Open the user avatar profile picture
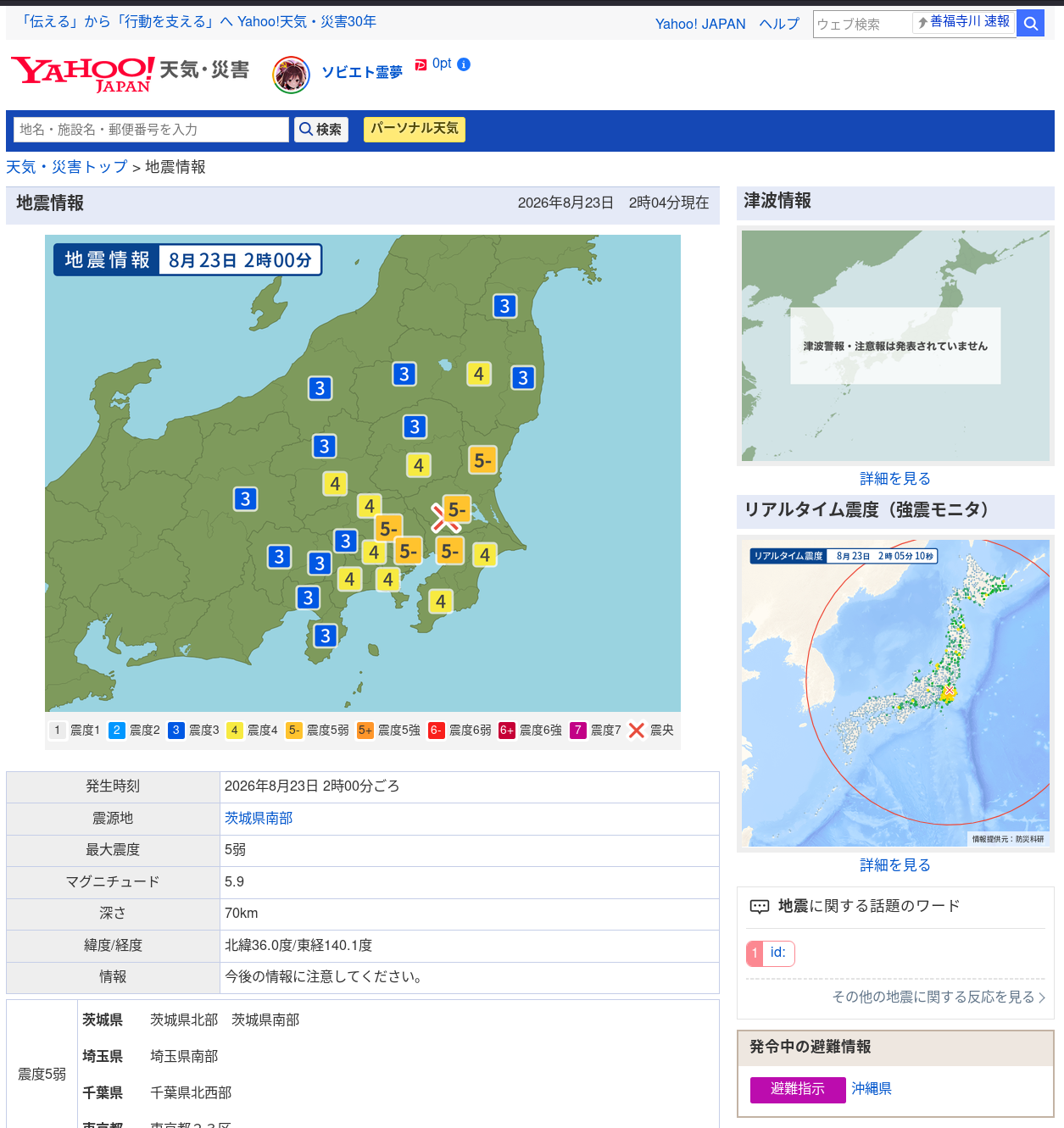 tap(291, 75)
